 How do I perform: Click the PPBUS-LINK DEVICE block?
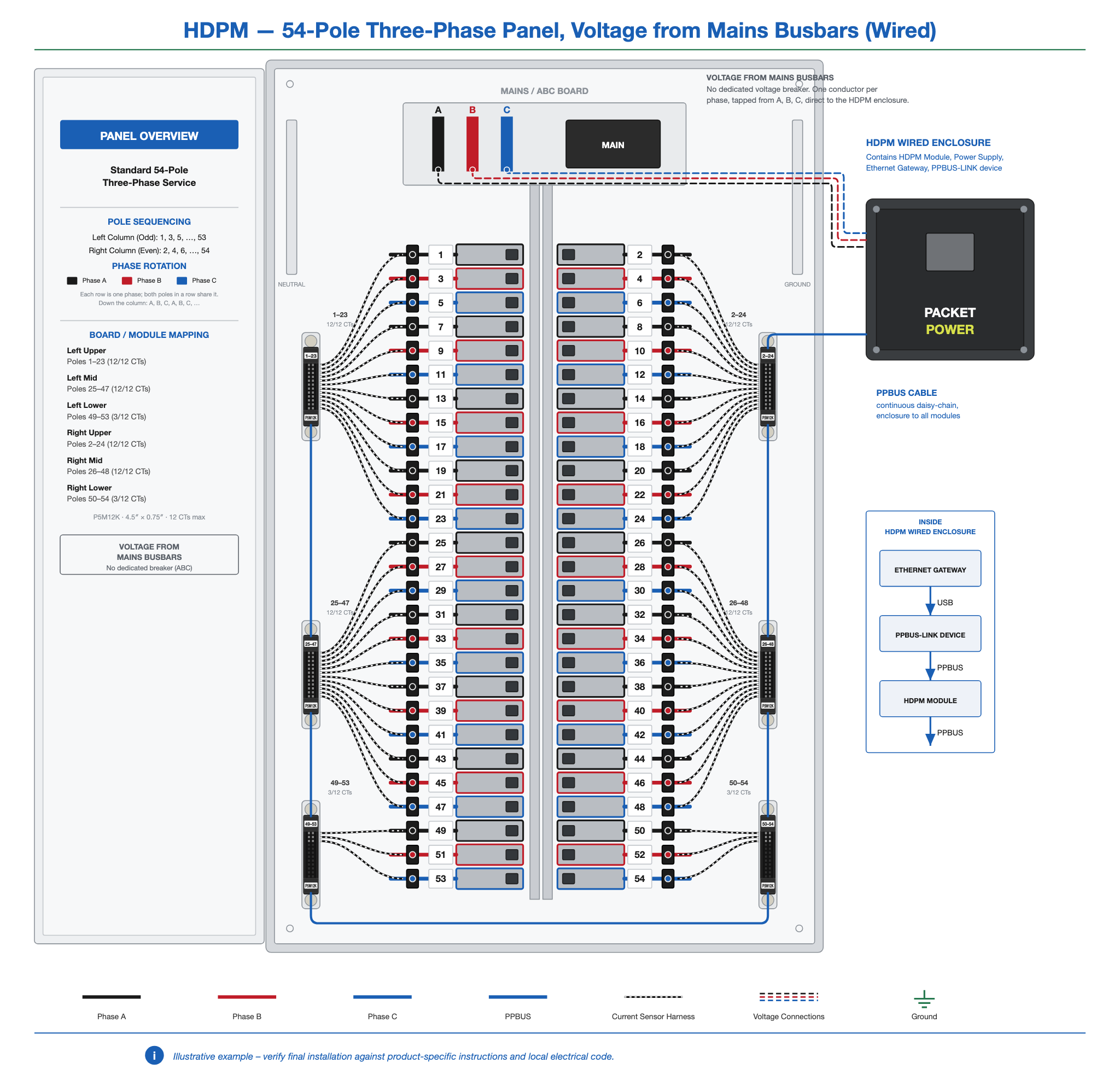[x=930, y=634]
